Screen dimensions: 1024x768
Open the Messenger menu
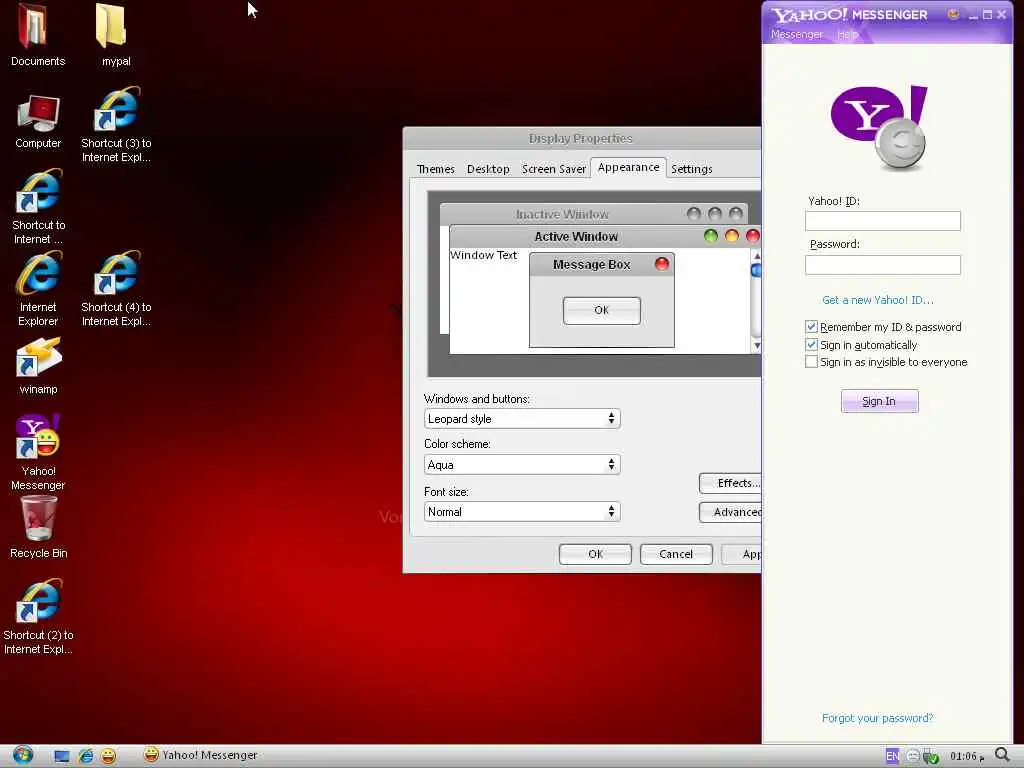pyautogui.click(x=797, y=34)
